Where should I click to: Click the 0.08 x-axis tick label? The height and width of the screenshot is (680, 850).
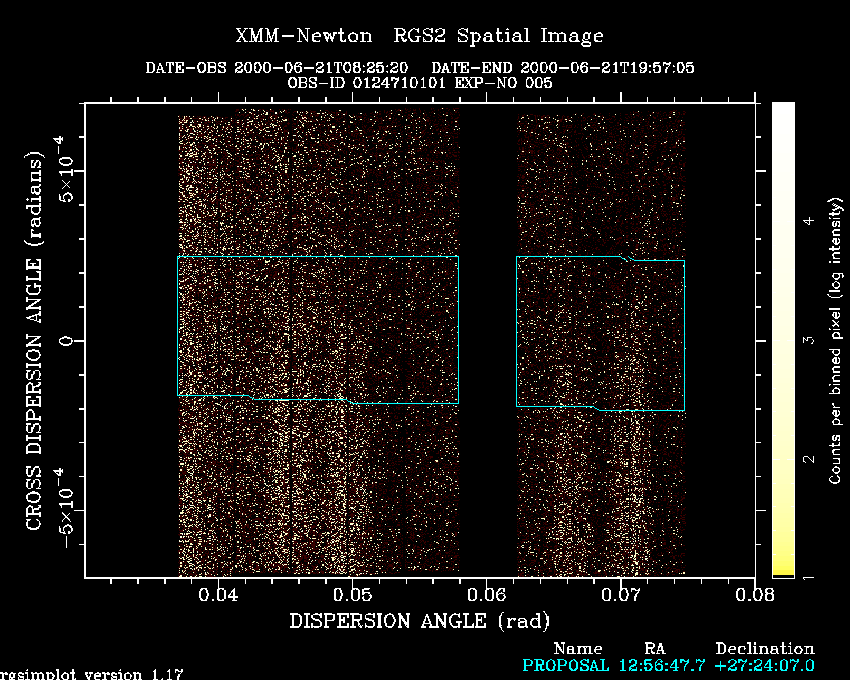[x=755, y=595]
